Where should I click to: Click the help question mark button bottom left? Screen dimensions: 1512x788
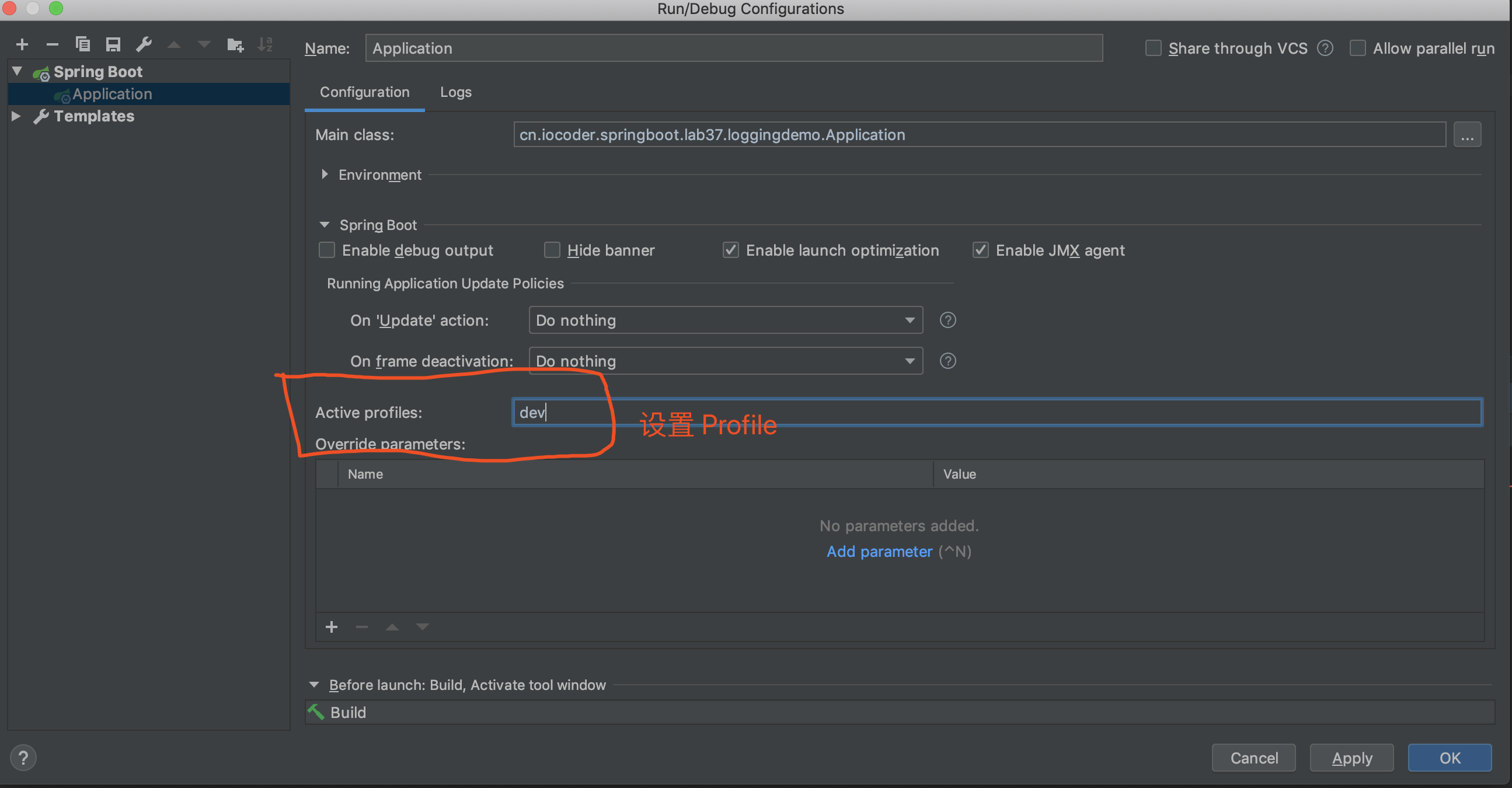pyautogui.click(x=23, y=758)
